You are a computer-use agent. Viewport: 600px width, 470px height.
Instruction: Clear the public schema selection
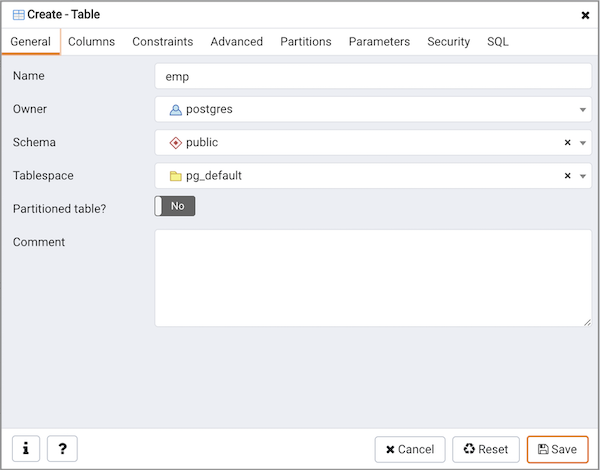tap(567, 142)
